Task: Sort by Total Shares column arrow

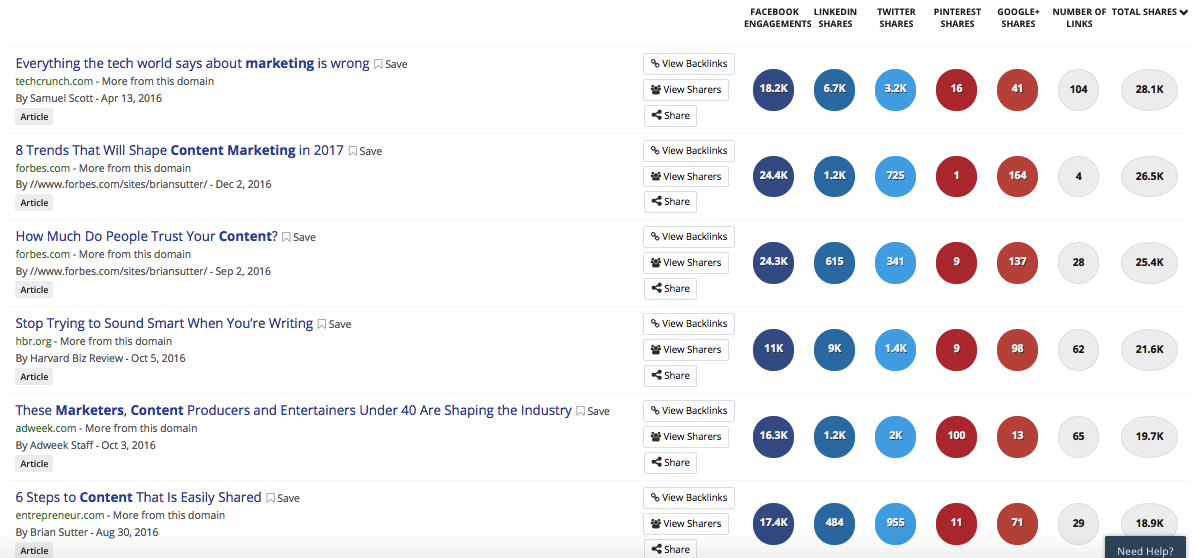Action: [1183, 12]
